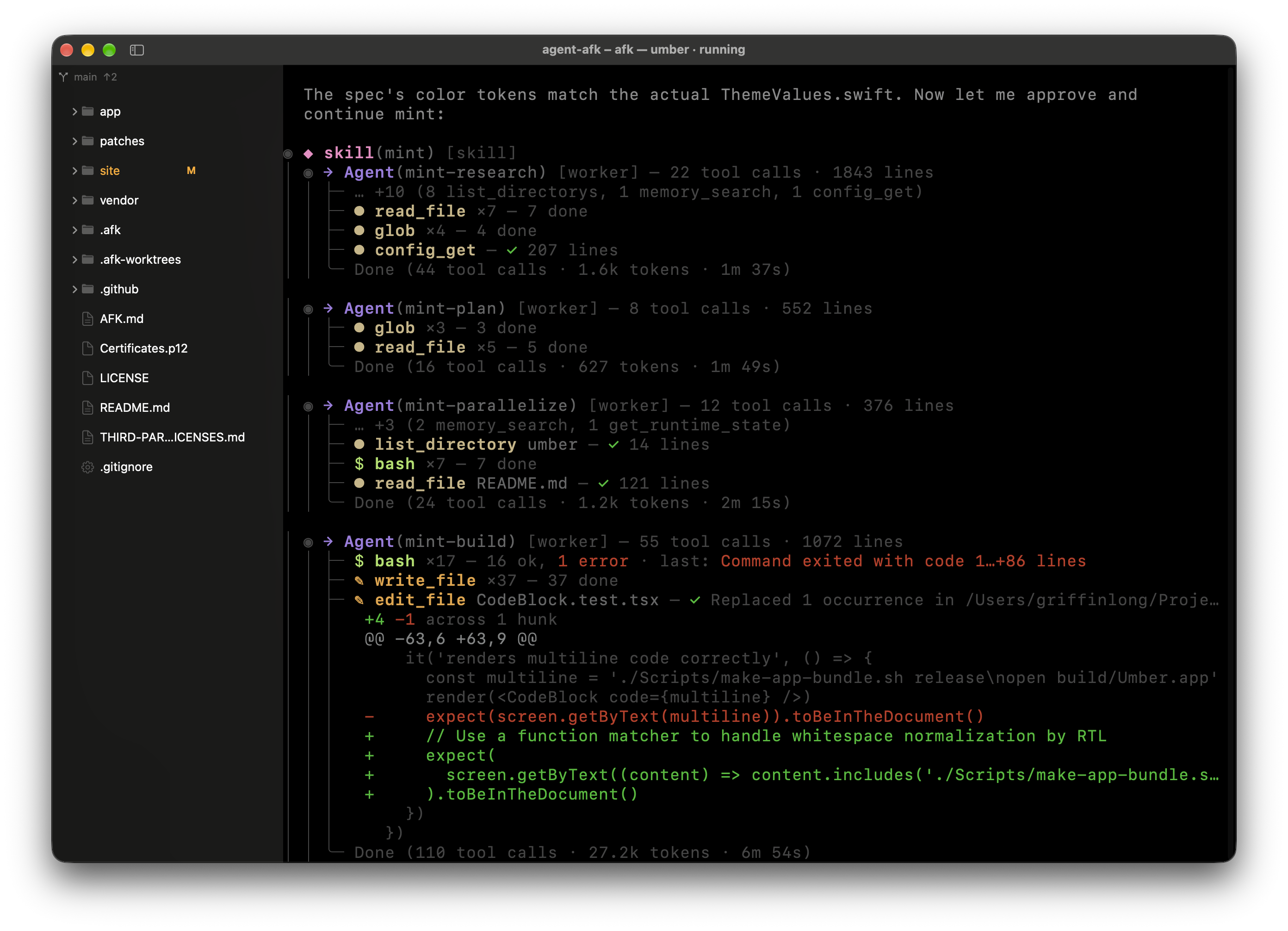This screenshot has width=1288, height=931.
Task: Click the pencil icon beside write_file ×37
Action: (359, 581)
